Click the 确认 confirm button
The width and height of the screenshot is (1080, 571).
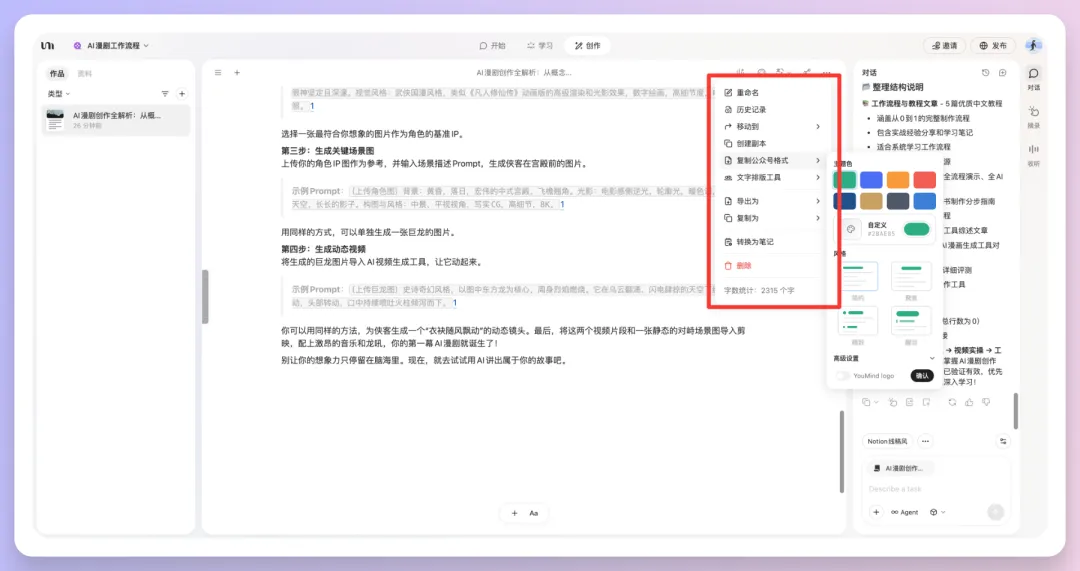(921, 376)
